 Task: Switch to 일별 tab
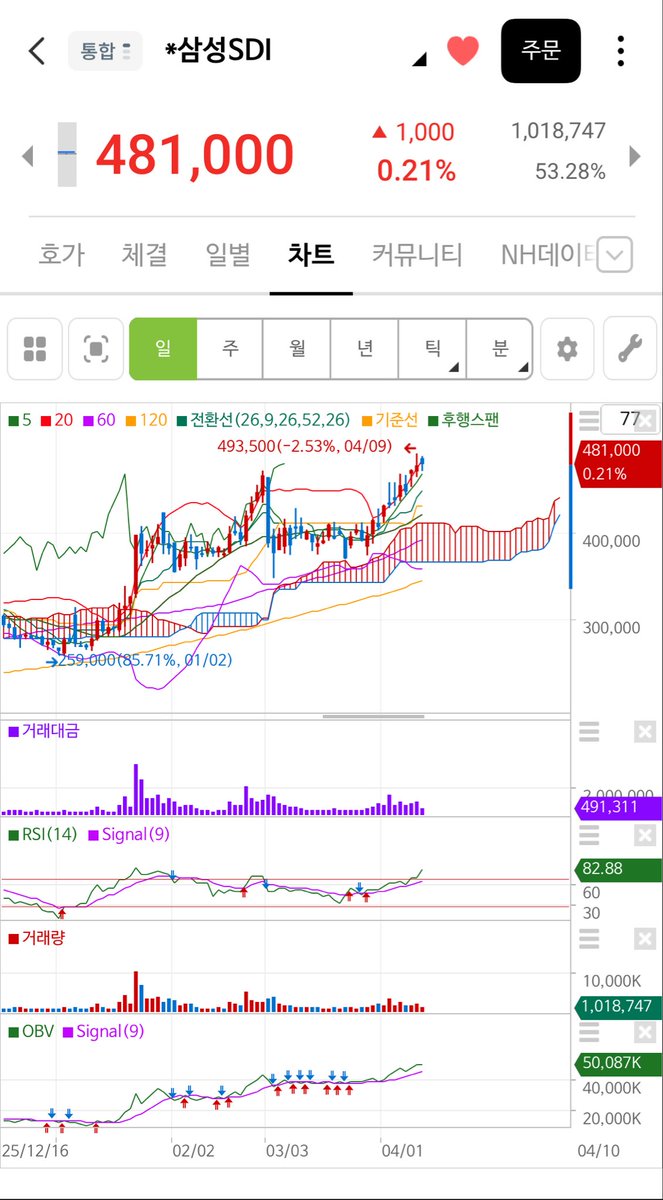(x=227, y=254)
